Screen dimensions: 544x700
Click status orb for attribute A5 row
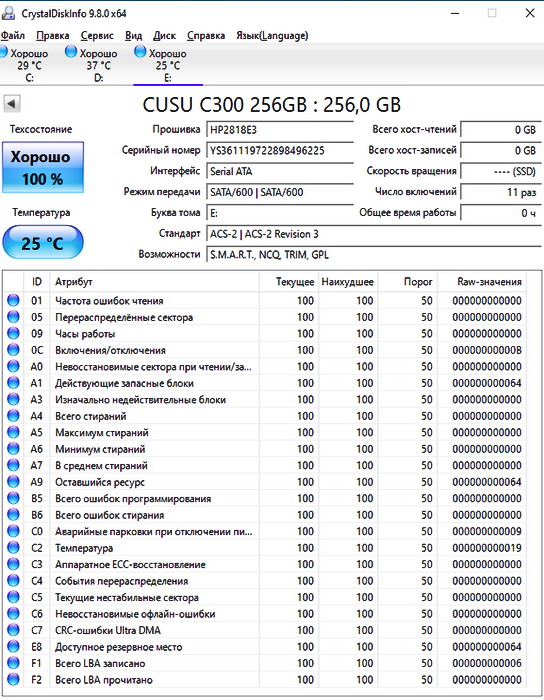click(13, 433)
